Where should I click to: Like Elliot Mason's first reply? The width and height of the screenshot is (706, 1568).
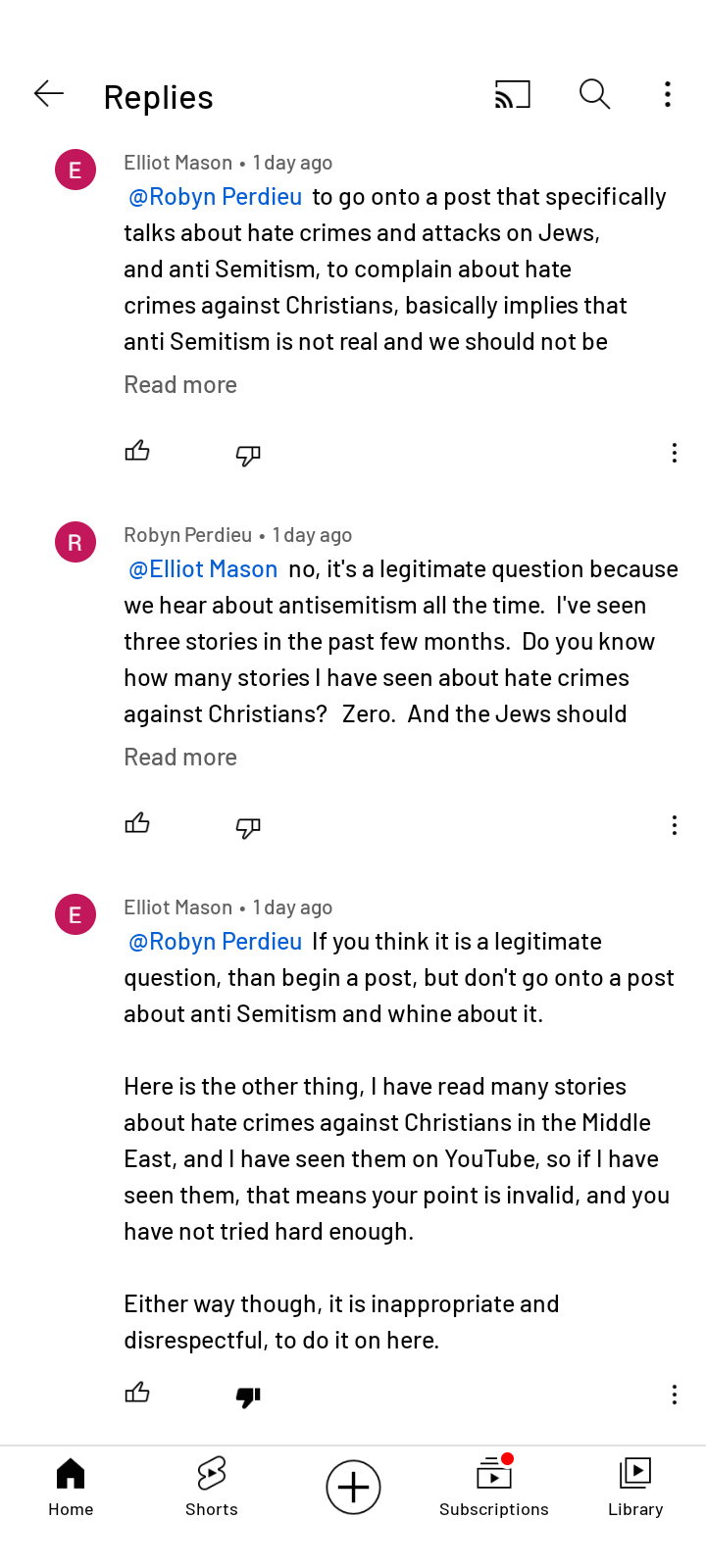(137, 451)
